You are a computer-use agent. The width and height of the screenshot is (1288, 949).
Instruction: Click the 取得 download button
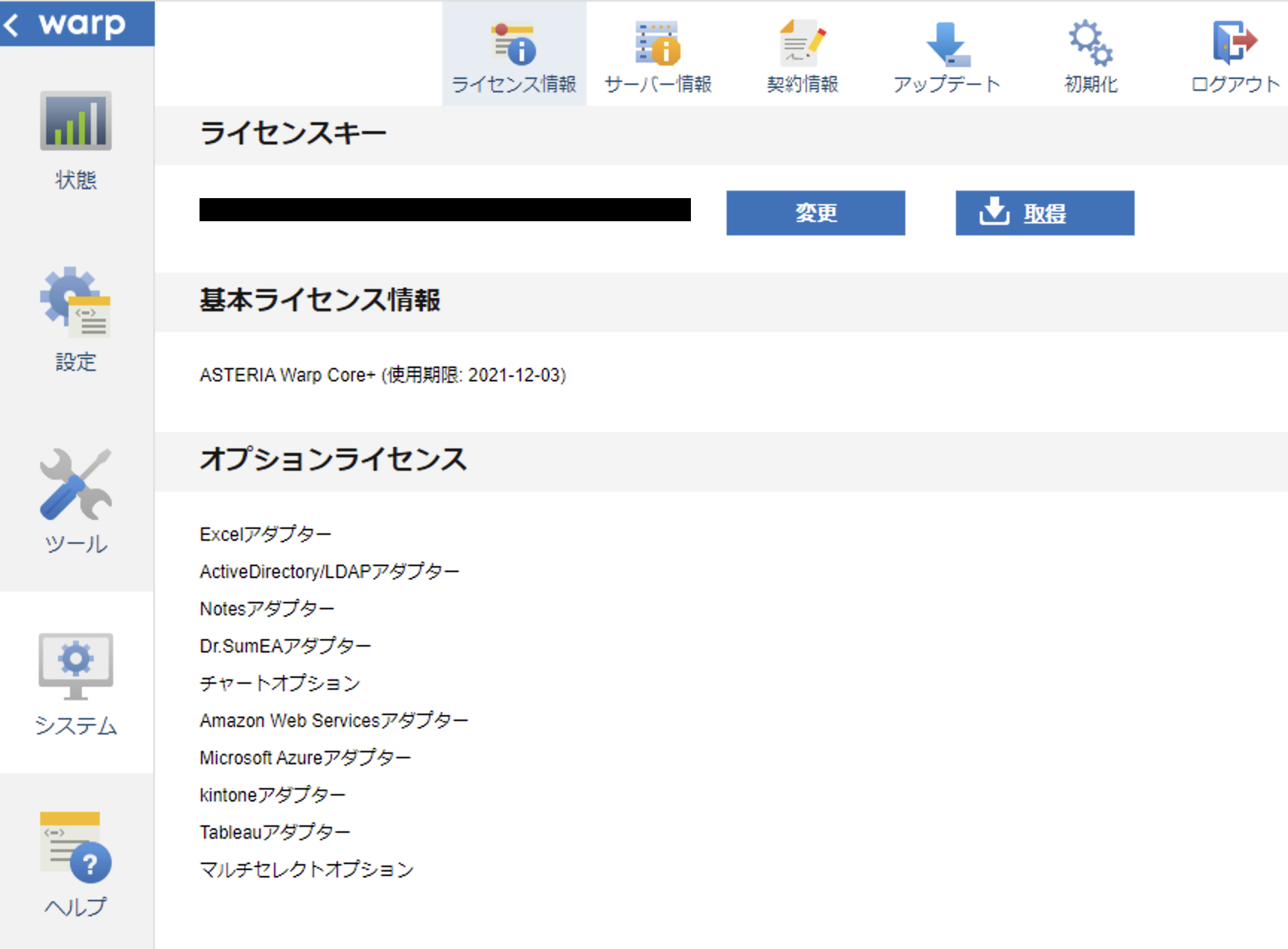1045,213
